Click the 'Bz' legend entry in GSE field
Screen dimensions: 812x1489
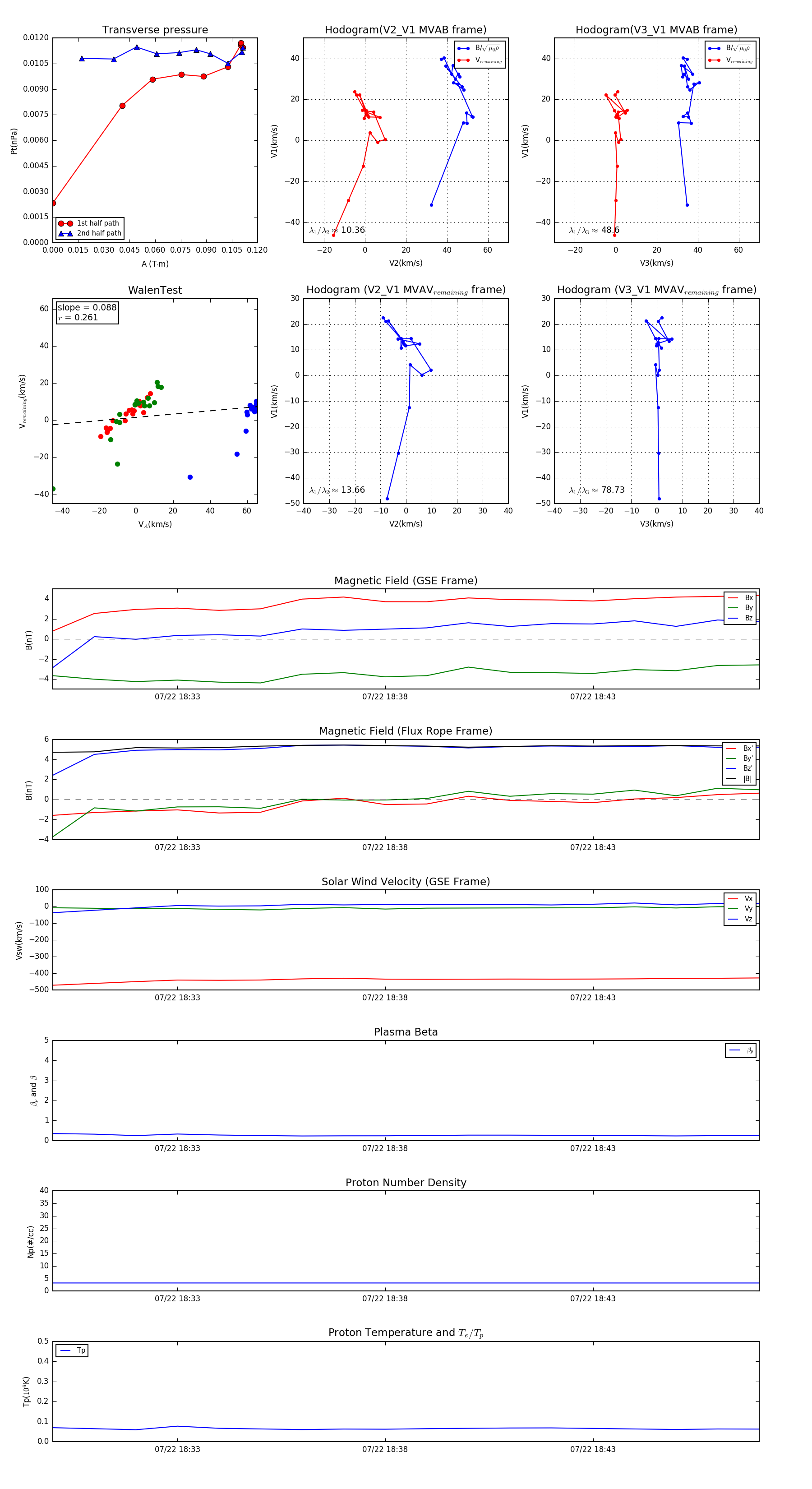pos(740,619)
